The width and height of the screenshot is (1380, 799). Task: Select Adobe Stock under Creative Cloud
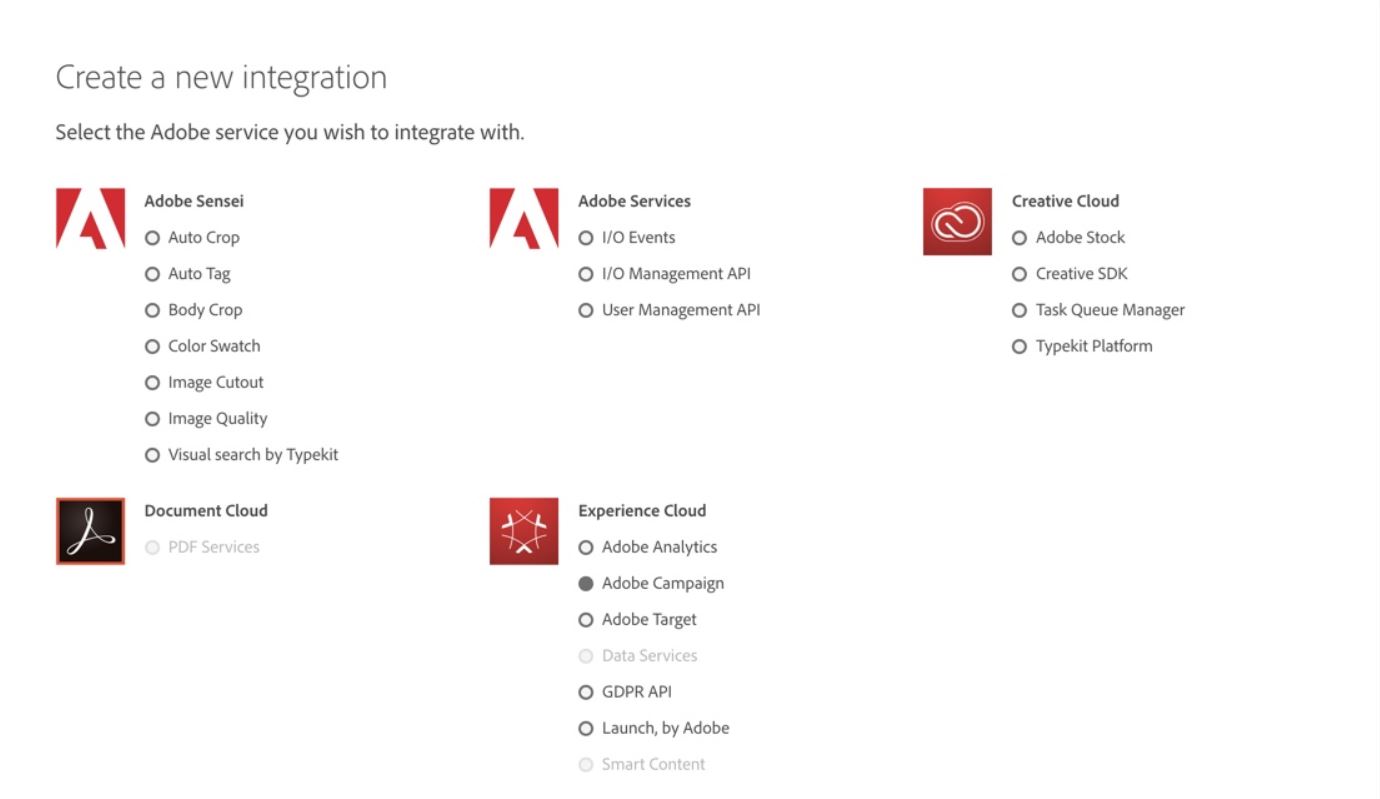tap(1020, 238)
